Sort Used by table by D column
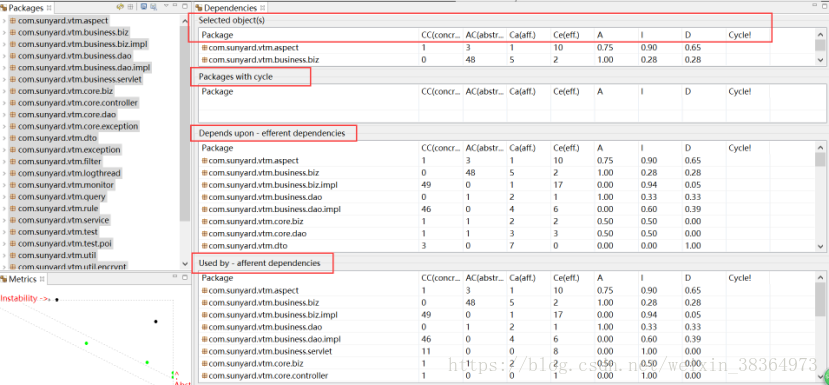 pyautogui.click(x=704, y=278)
